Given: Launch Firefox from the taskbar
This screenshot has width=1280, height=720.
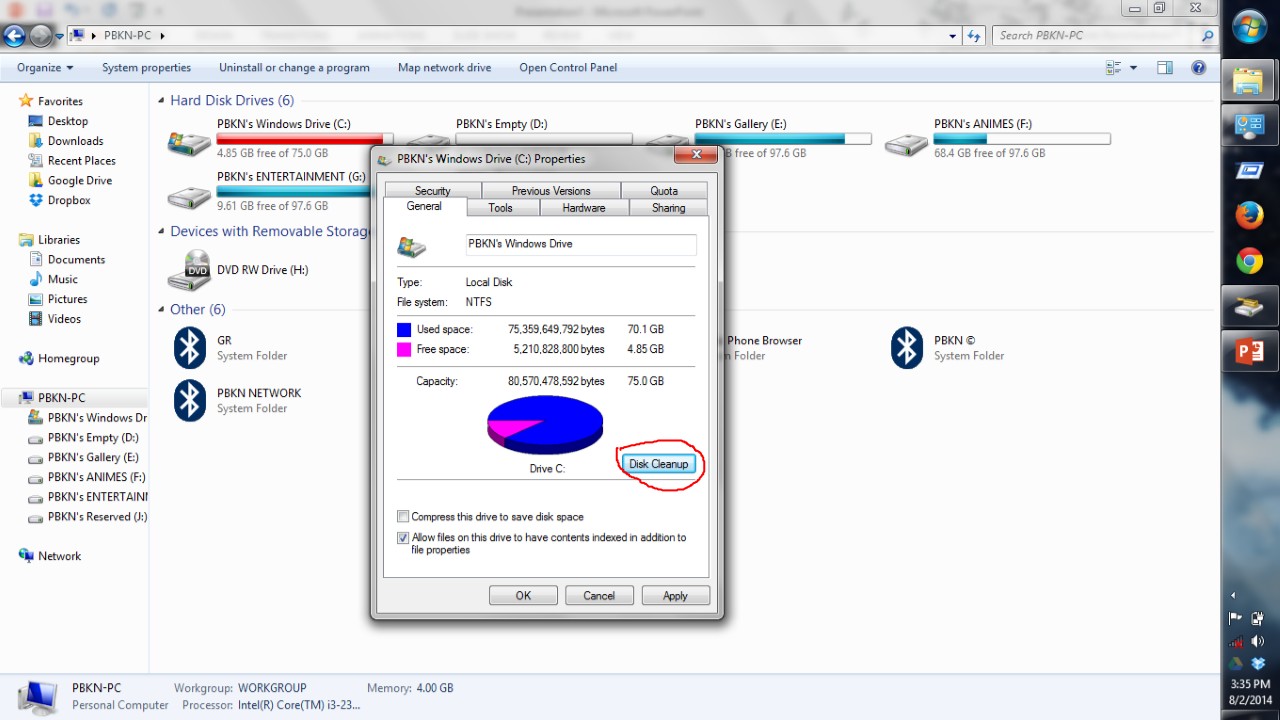Looking at the screenshot, I should 1249,215.
